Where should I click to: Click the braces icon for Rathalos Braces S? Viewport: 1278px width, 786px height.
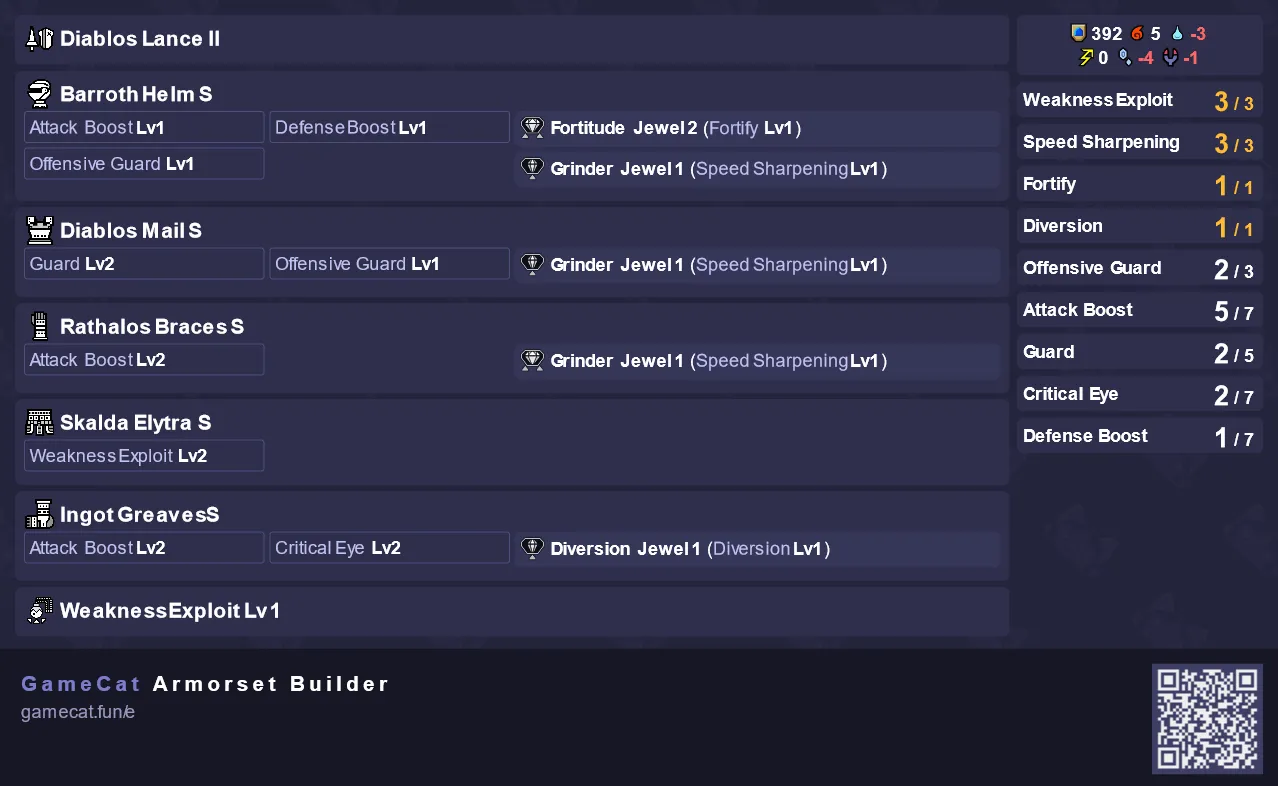(39, 326)
